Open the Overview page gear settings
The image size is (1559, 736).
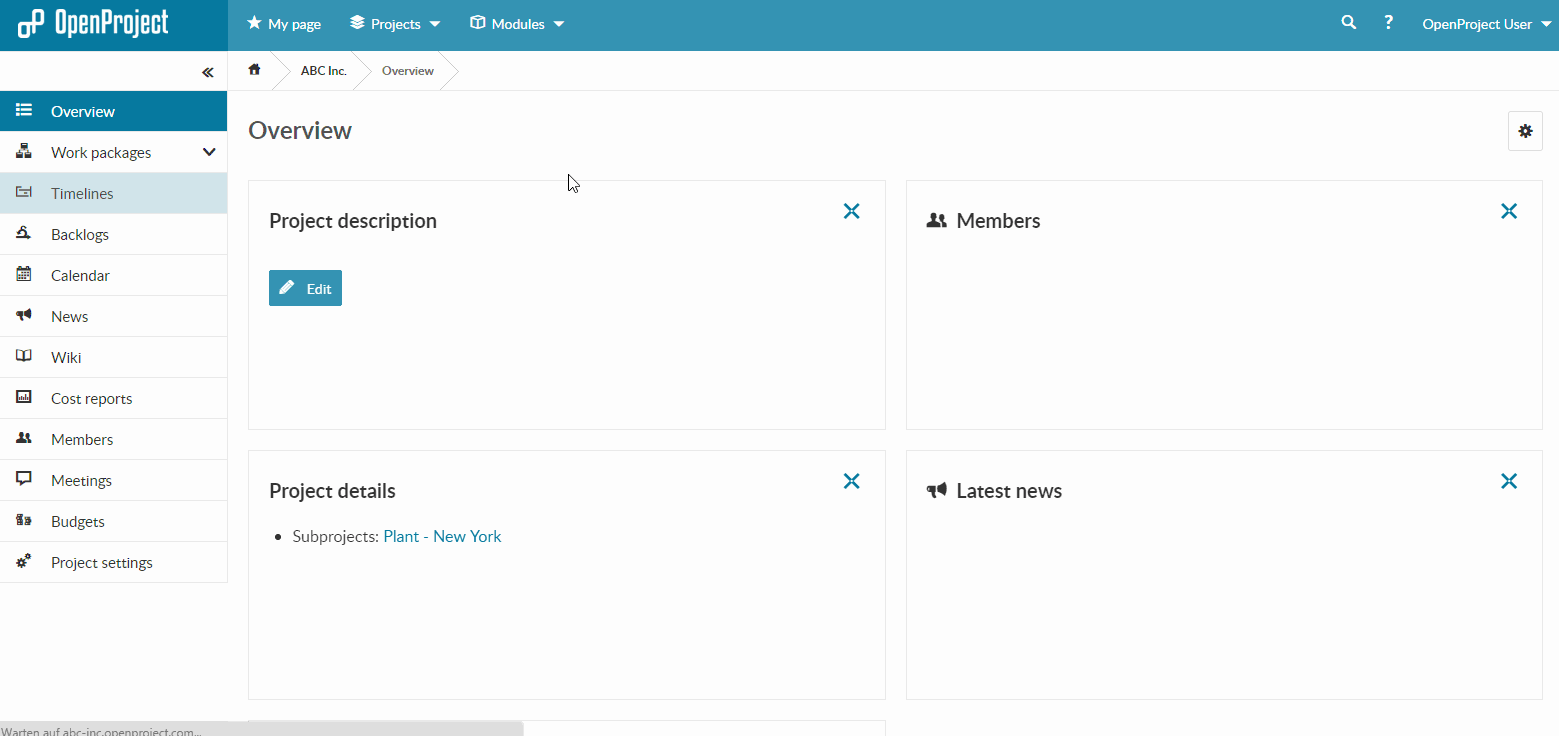pyautogui.click(x=1524, y=131)
